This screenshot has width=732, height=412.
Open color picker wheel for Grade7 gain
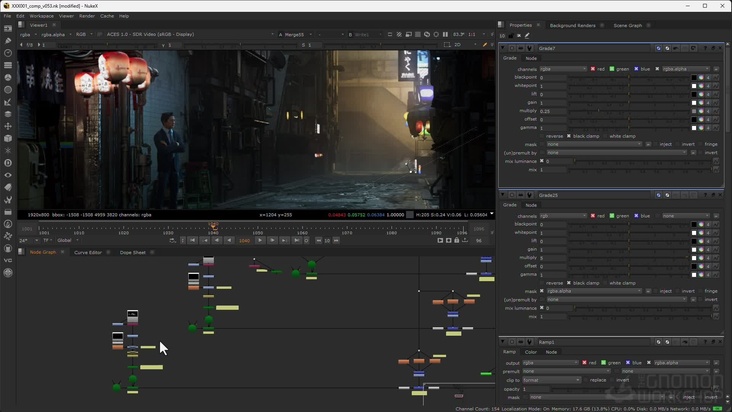point(701,102)
